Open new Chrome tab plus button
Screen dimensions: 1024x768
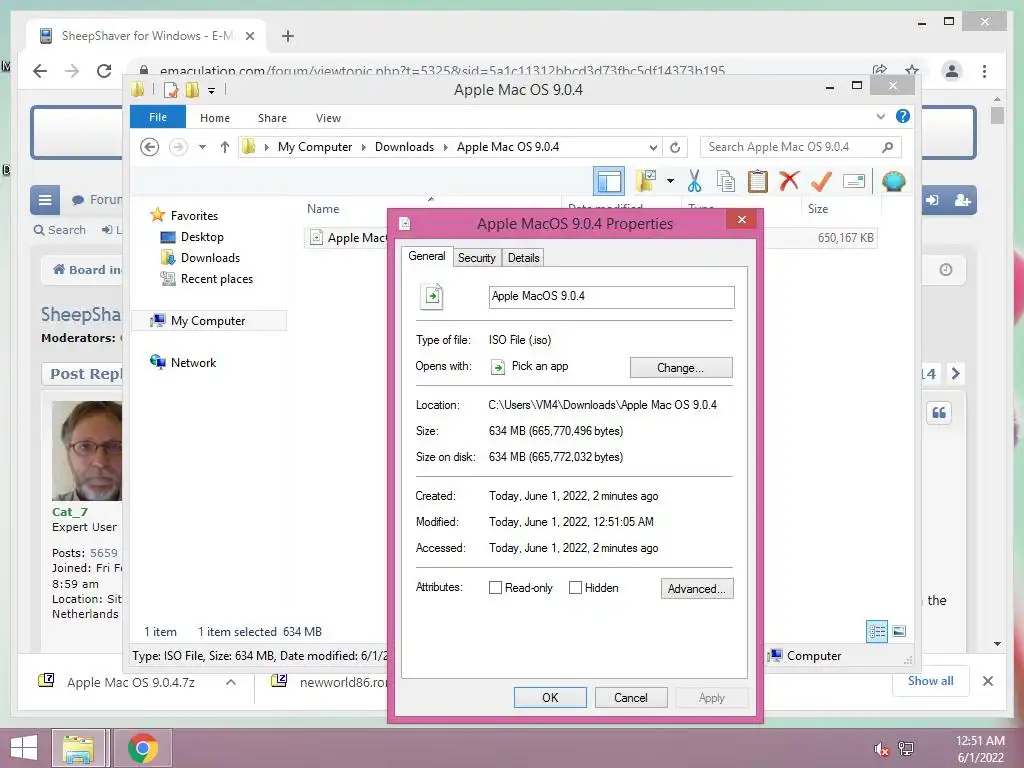click(x=287, y=36)
